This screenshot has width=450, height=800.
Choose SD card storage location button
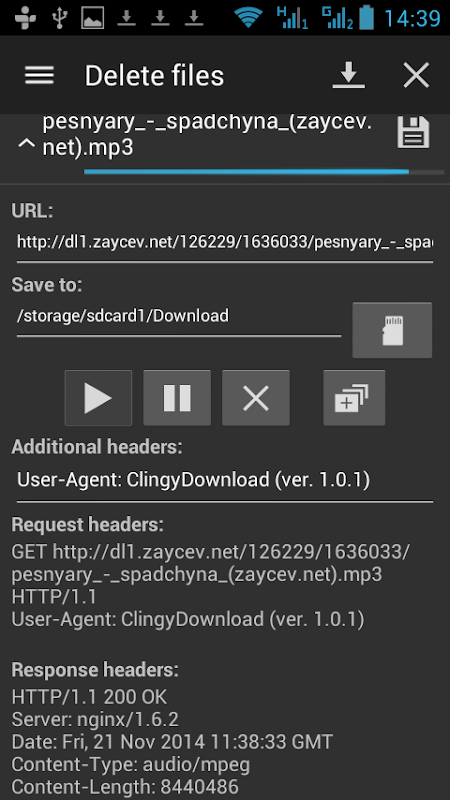[x=392, y=330]
